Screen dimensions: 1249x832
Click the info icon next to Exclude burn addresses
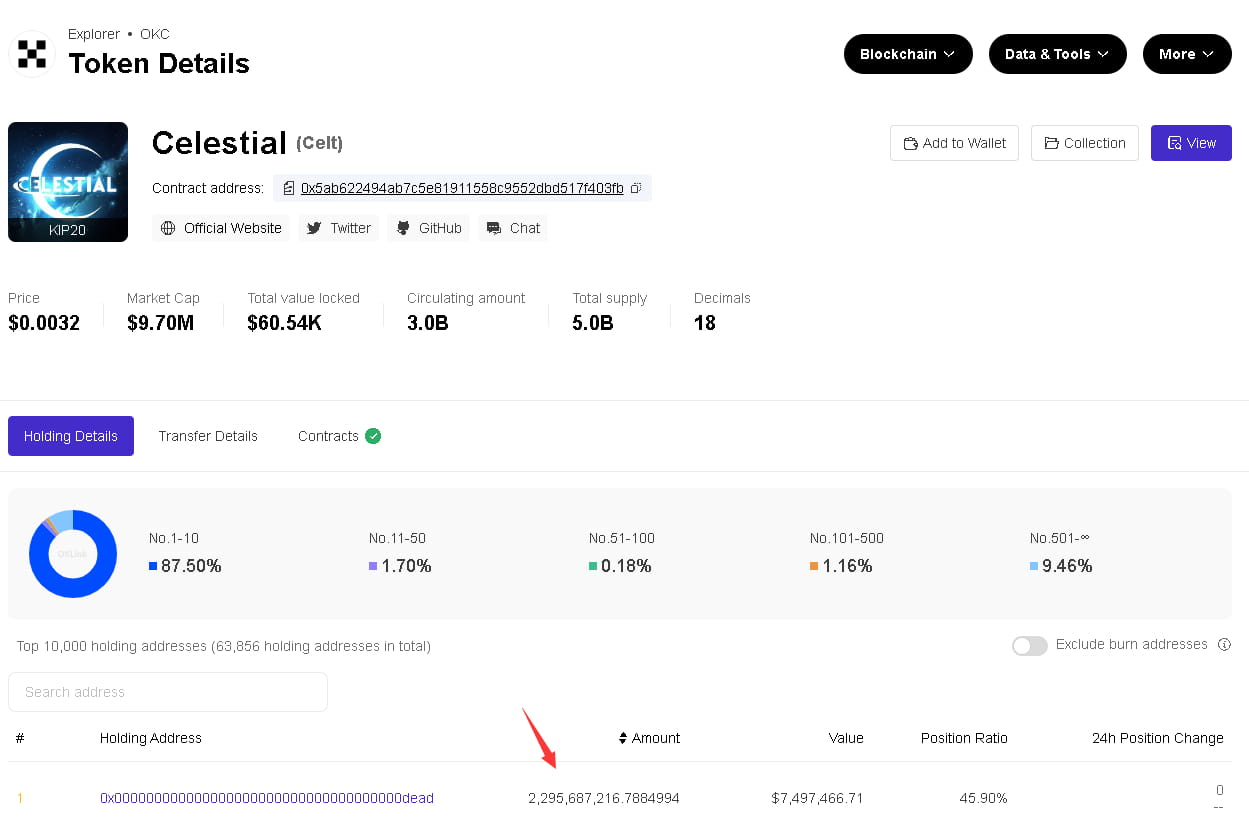point(1224,645)
